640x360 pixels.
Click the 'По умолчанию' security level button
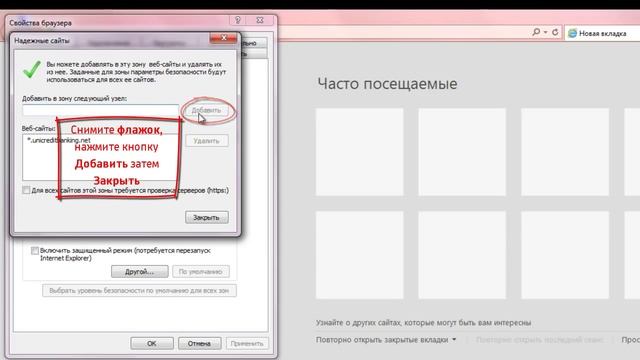[201, 271]
